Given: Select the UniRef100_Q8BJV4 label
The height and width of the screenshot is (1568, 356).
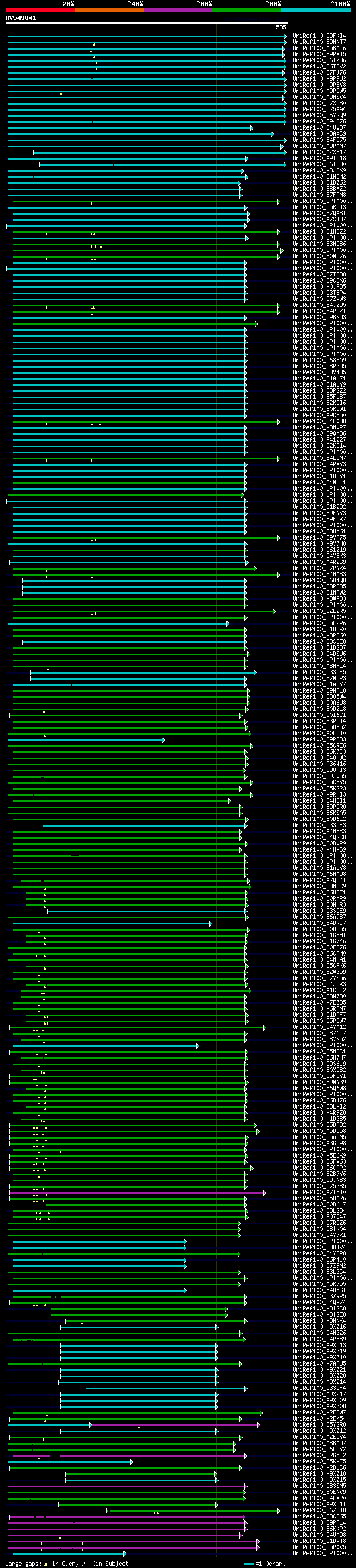Looking at the screenshot, I should (x=319, y=1247).
